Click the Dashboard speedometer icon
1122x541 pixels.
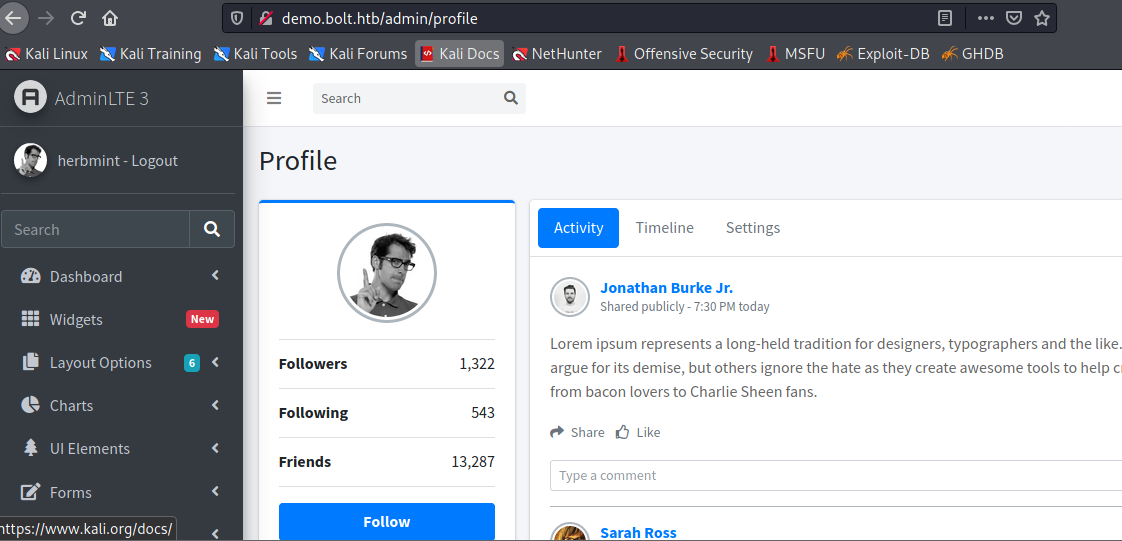[x=31, y=276]
